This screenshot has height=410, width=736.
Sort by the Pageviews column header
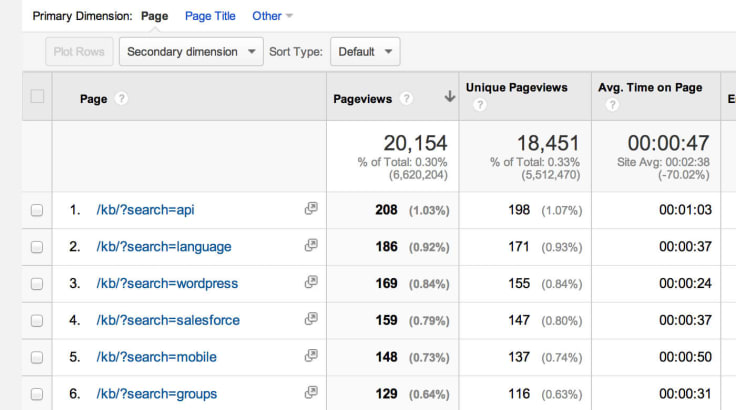[x=362, y=99]
